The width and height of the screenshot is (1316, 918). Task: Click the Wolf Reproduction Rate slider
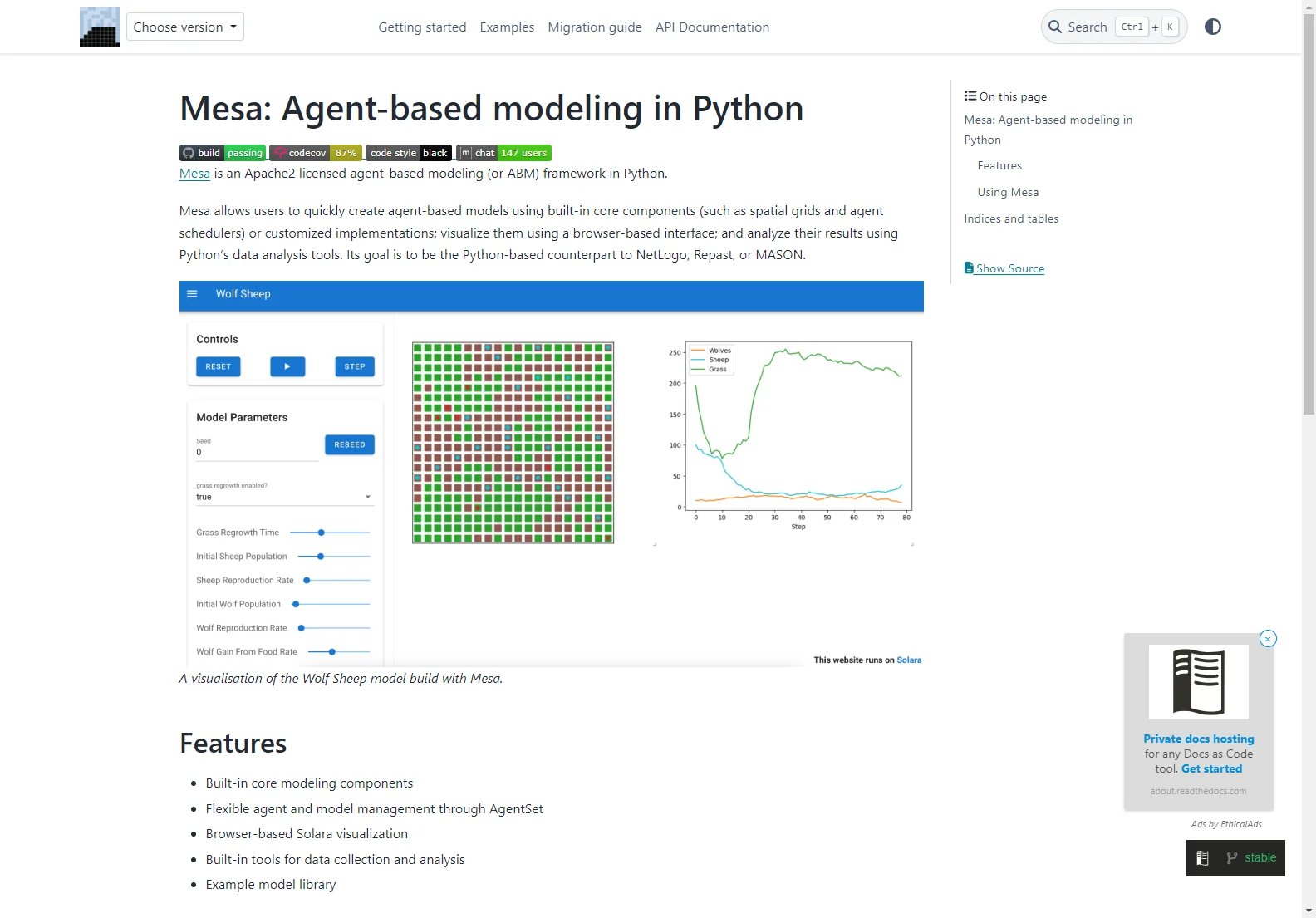[x=333, y=628]
